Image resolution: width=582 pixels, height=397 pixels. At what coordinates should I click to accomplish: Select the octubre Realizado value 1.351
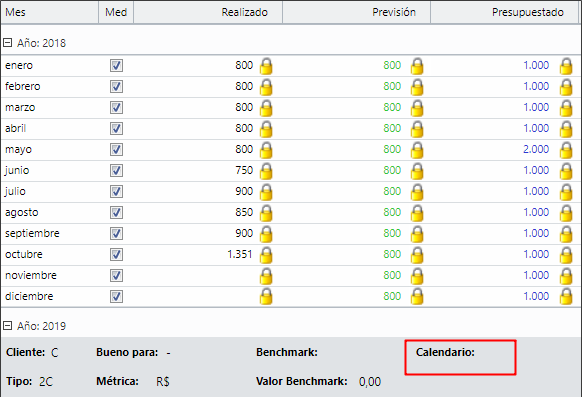point(240,255)
